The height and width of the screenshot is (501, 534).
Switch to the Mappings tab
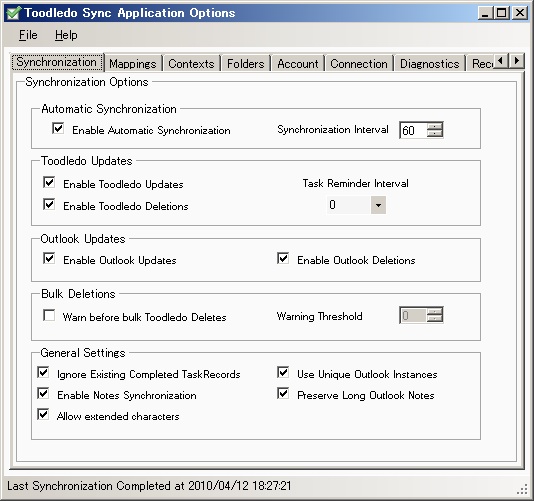[133, 64]
